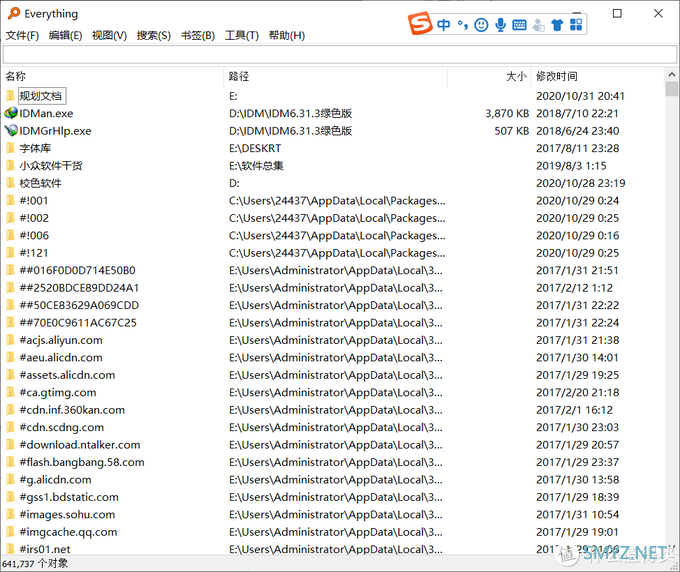The width and height of the screenshot is (680, 572).
Task: Sort results by 路径 column header
Action: (x=335, y=76)
